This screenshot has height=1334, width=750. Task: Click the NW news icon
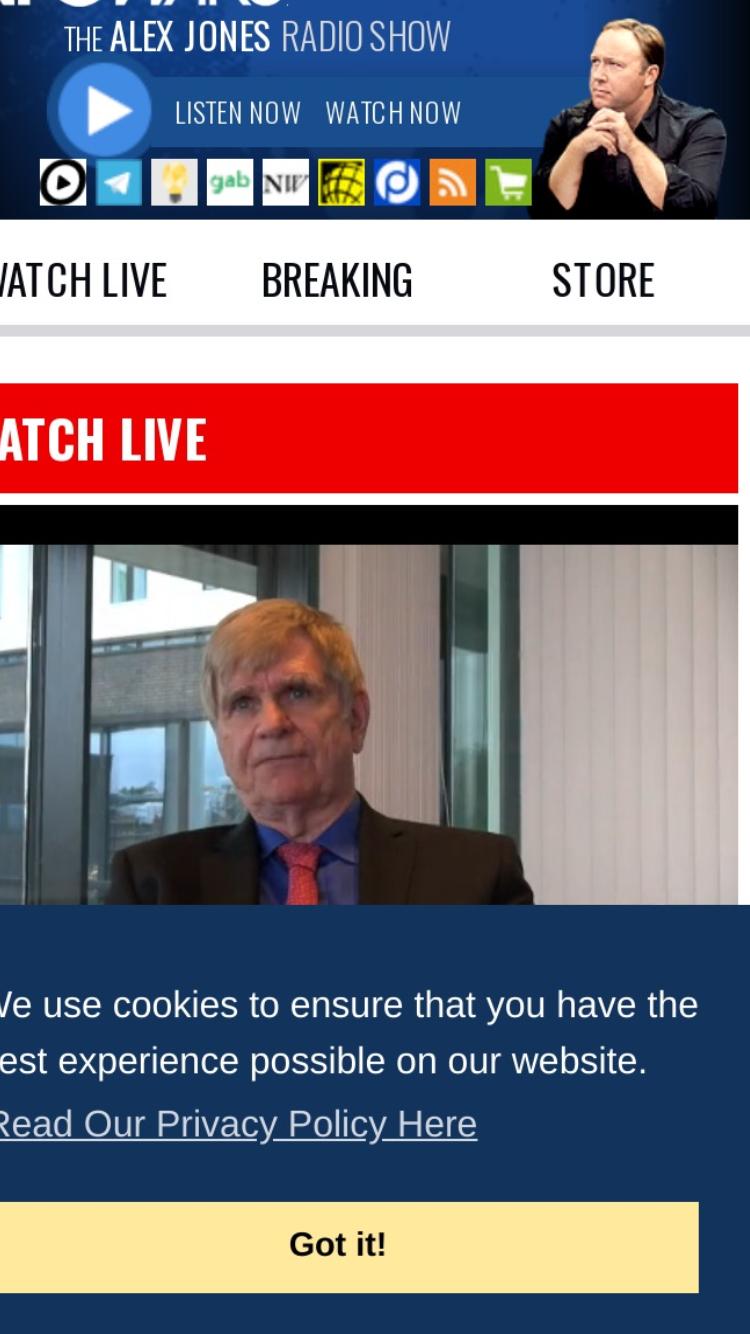tap(286, 183)
